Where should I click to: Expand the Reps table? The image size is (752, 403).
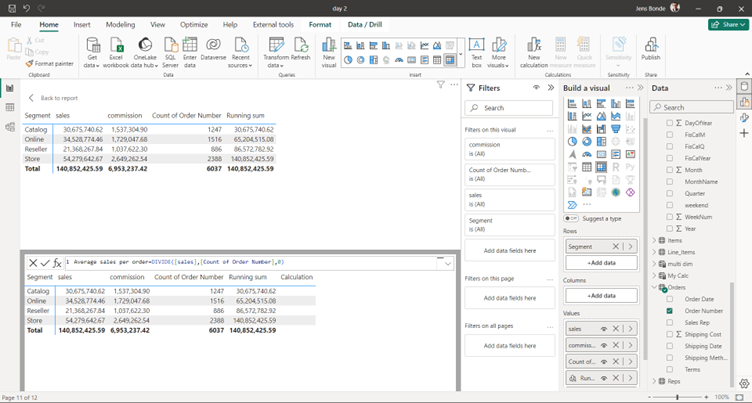click(654, 381)
